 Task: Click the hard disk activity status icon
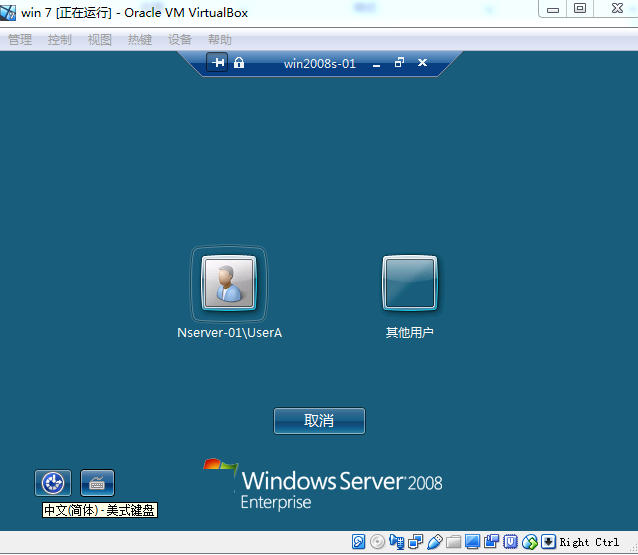pyautogui.click(x=358, y=542)
